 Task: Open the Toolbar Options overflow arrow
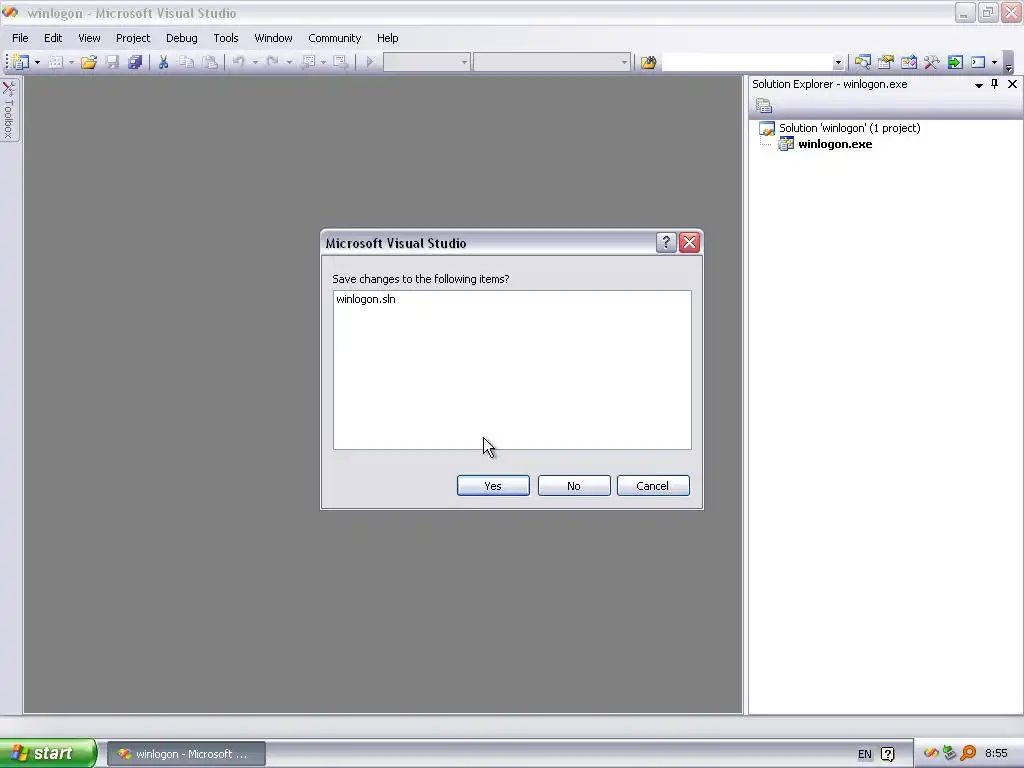point(1008,63)
